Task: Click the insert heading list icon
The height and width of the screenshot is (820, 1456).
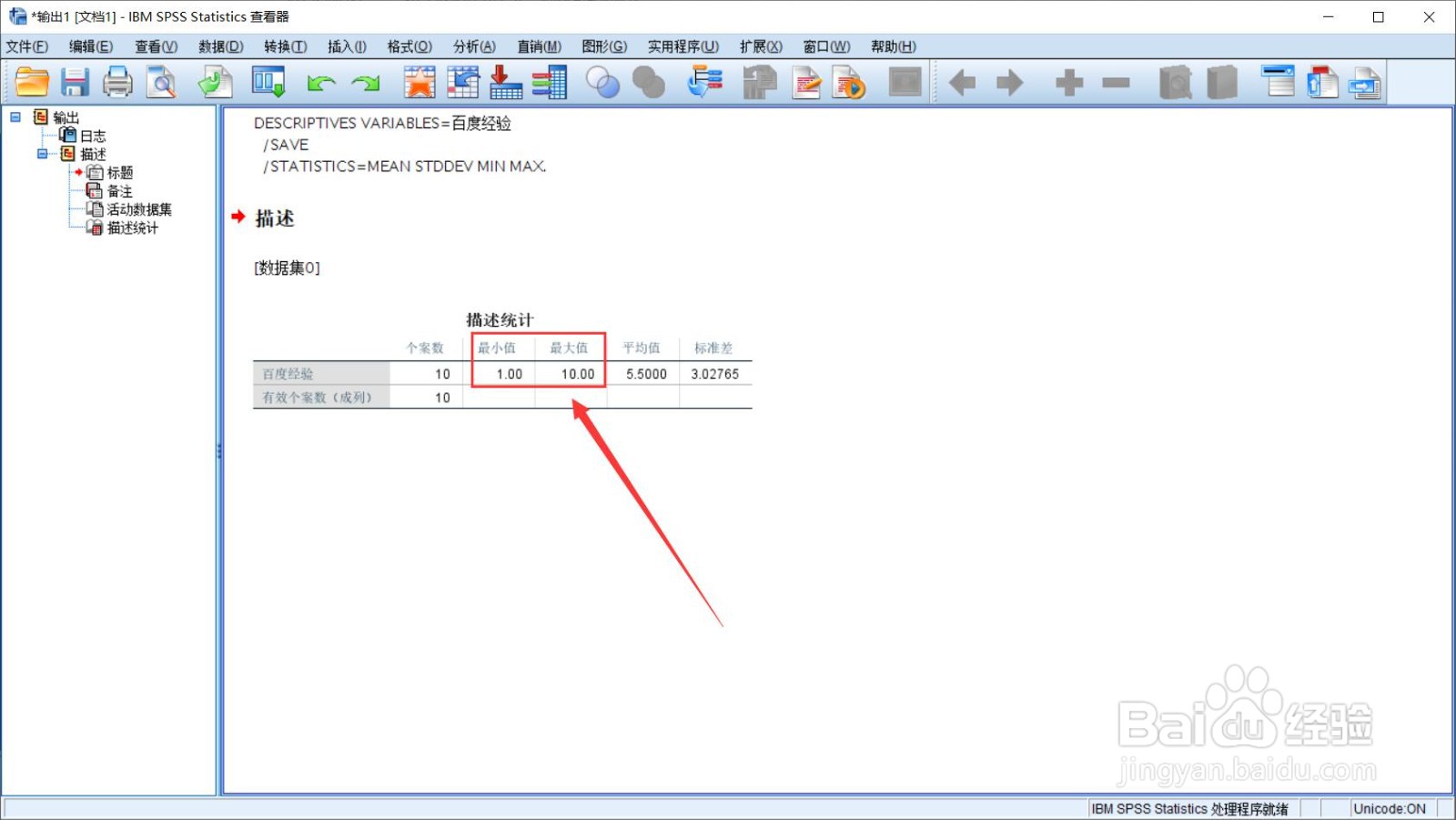Action: pos(1279,83)
